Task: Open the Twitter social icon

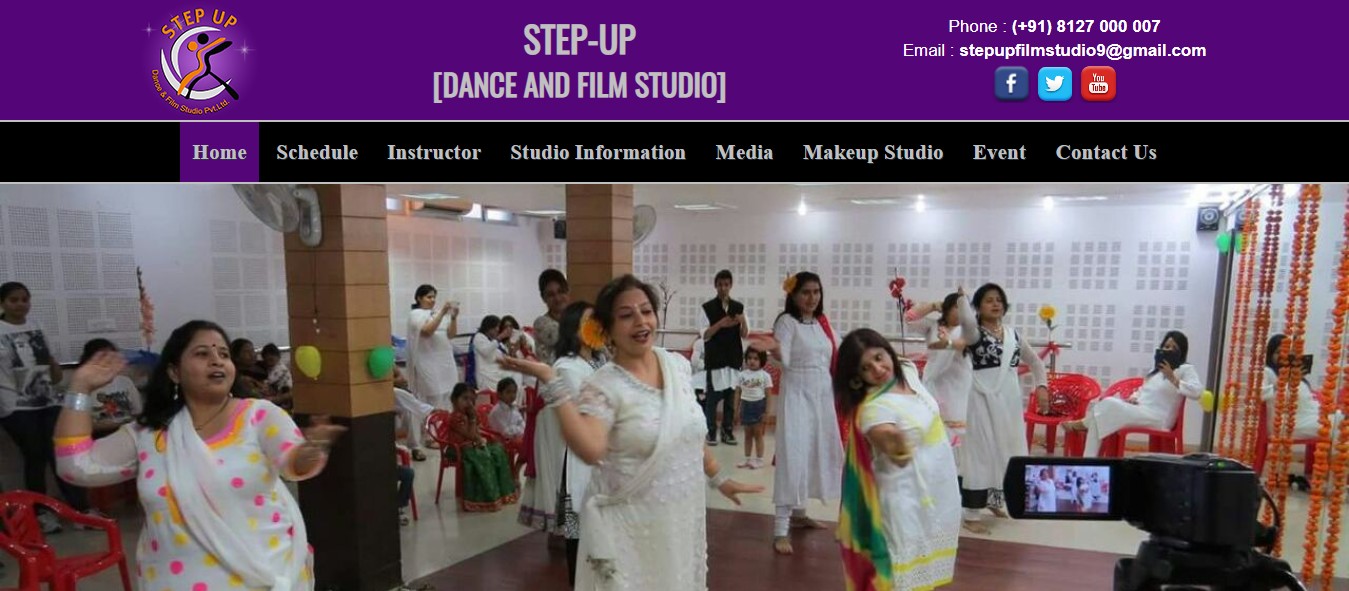Action: 1055,84
